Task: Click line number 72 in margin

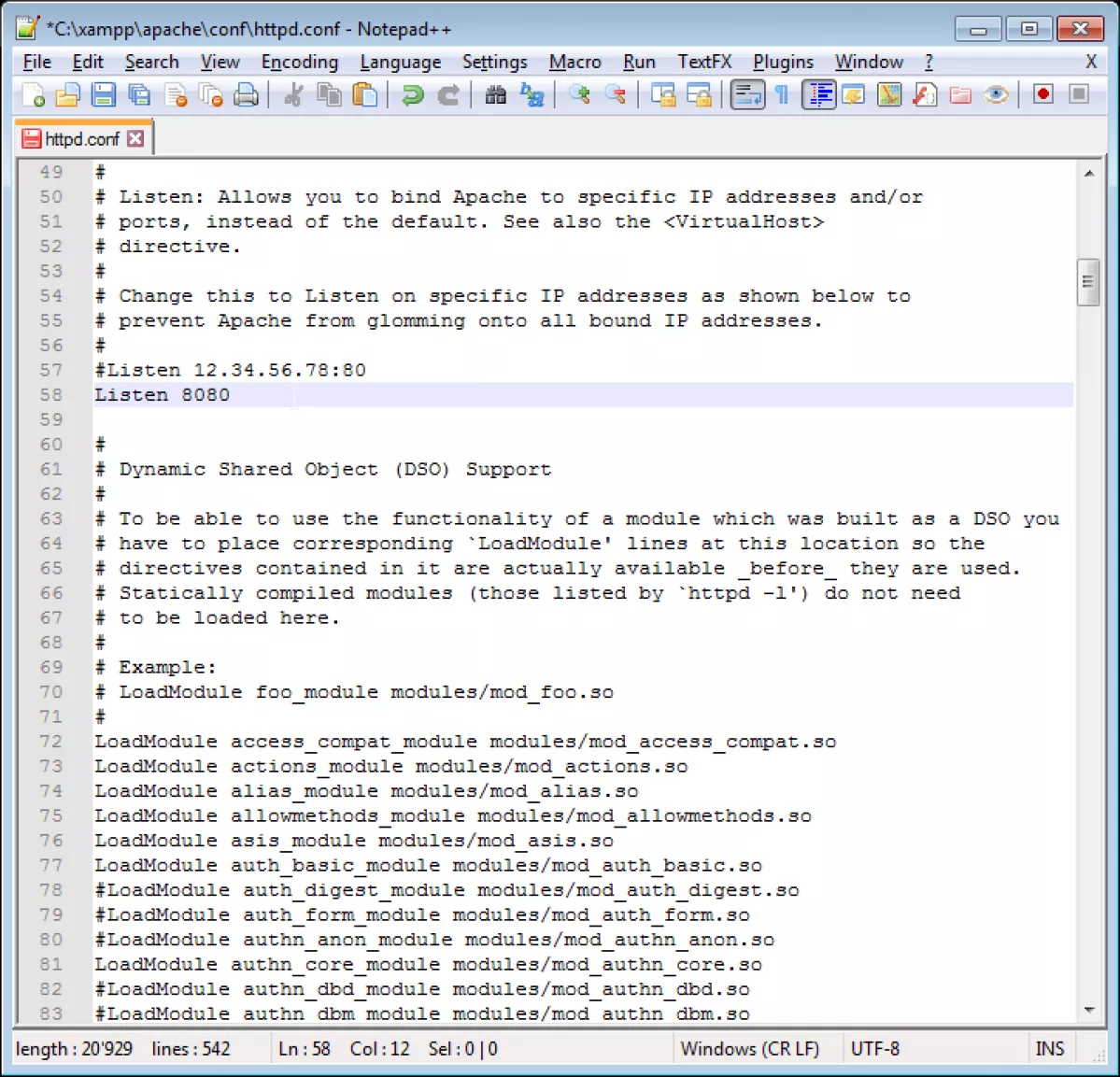Action: point(51,742)
